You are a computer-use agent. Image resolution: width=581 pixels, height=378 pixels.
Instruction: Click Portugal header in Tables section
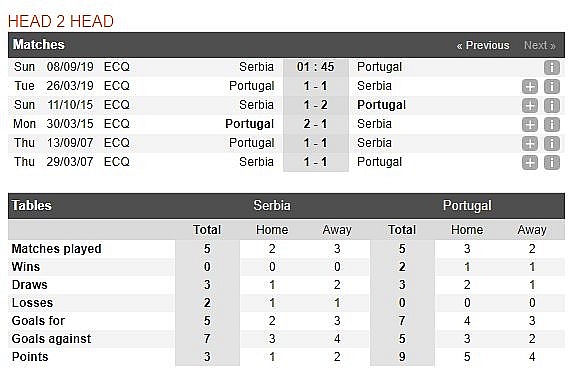click(467, 206)
